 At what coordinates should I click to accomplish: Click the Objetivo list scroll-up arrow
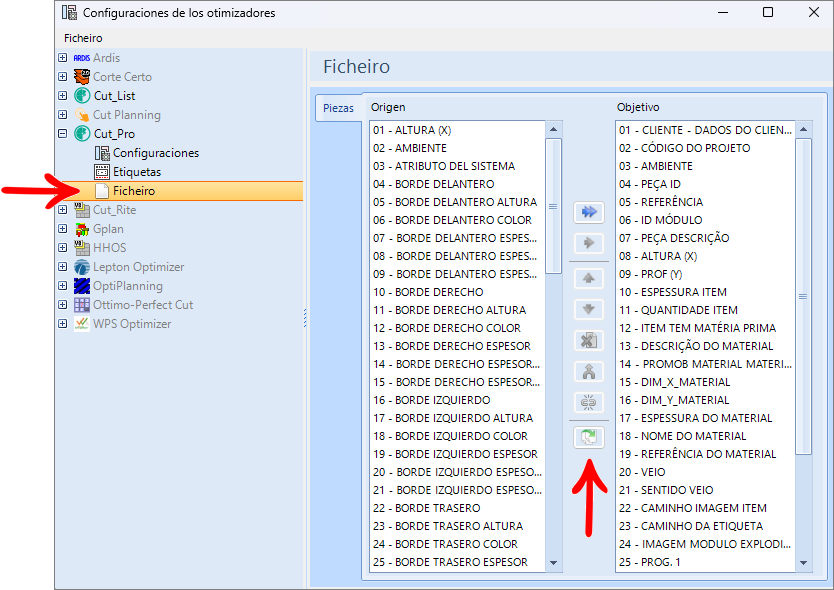804,129
